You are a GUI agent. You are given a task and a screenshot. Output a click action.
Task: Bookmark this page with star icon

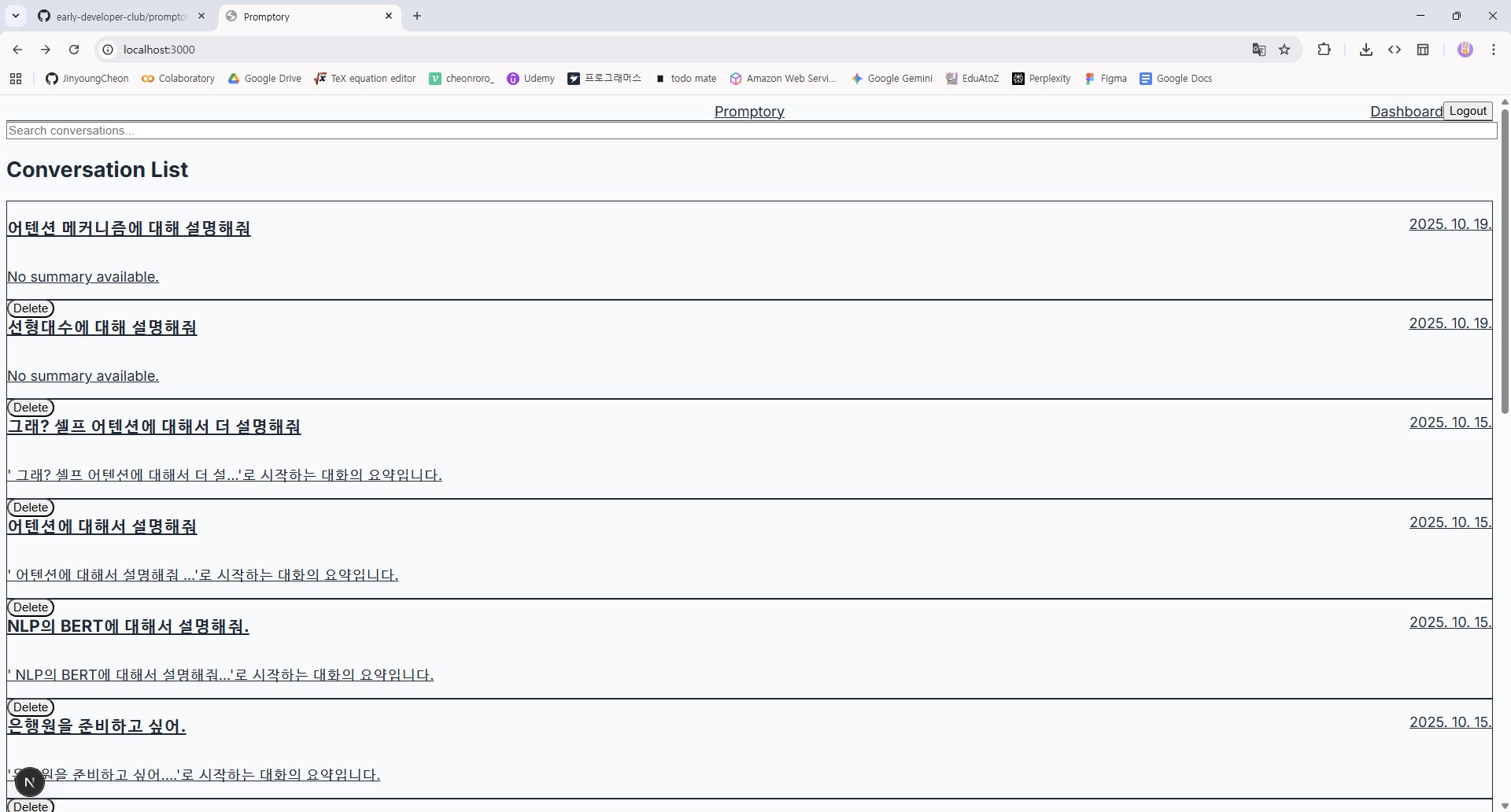(1285, 50)
